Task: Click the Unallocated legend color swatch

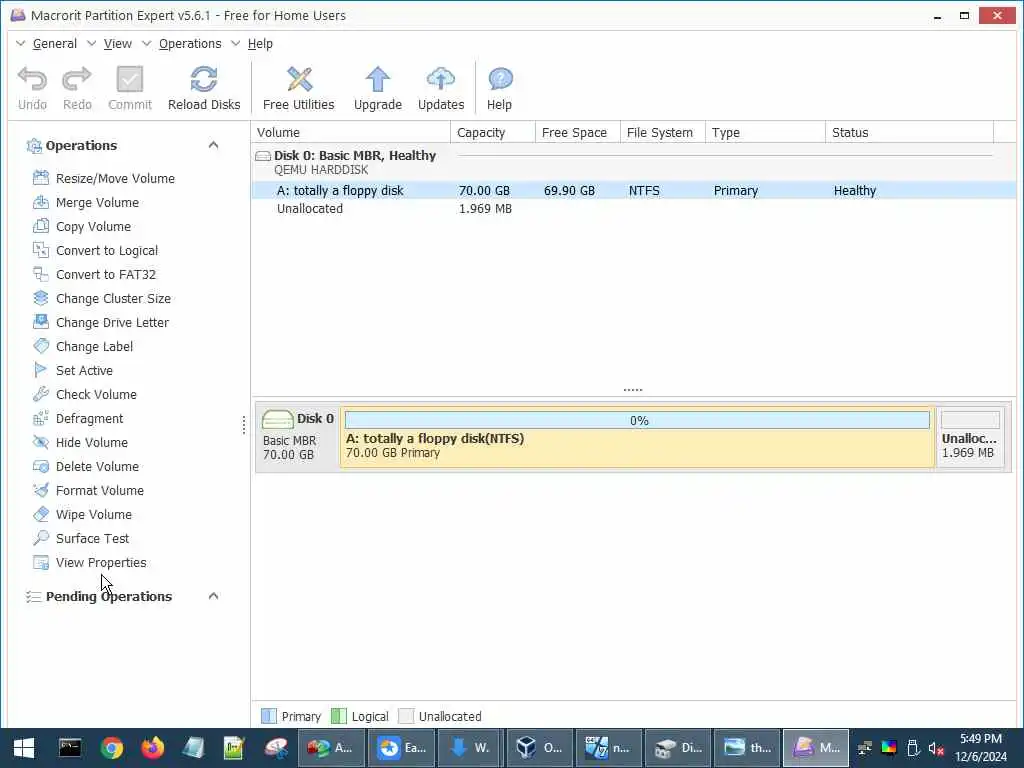Action: click(406, 716)
